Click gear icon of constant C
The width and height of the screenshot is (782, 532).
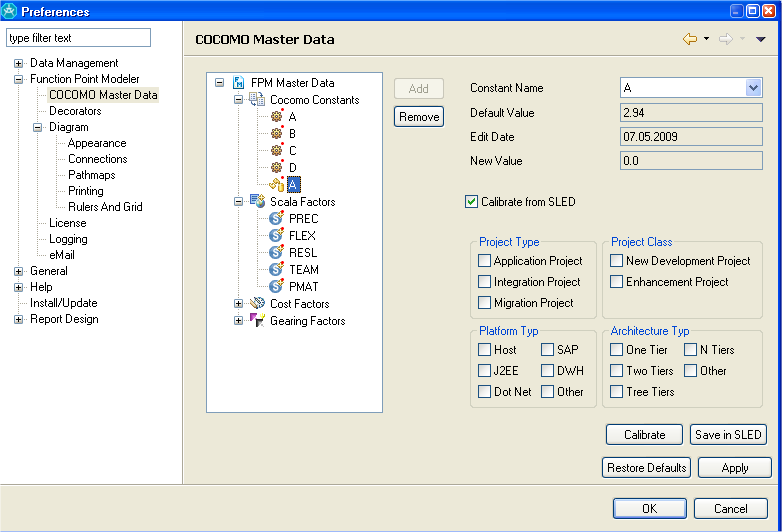(277, 150)
